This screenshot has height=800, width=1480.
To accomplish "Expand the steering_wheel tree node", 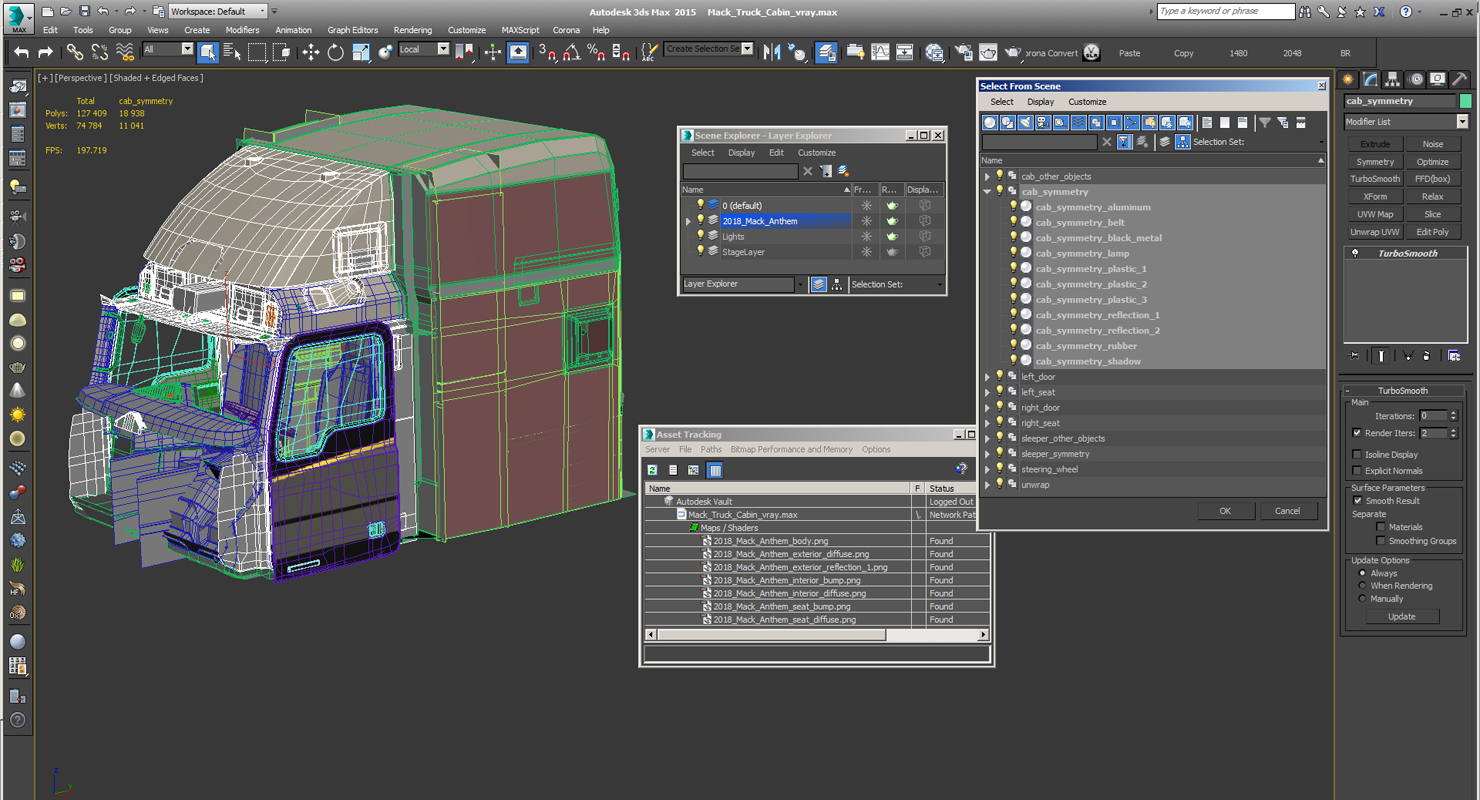I will (987, 469).
